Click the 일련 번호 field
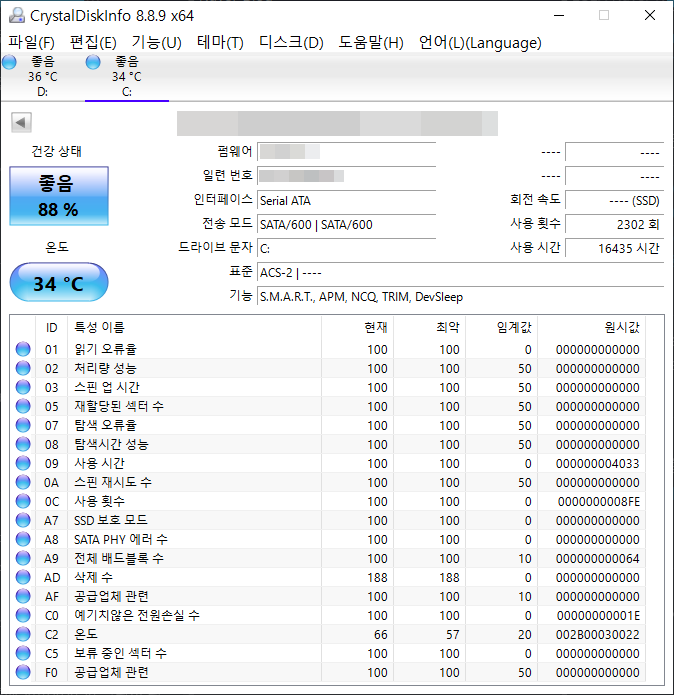 [347, 176]
